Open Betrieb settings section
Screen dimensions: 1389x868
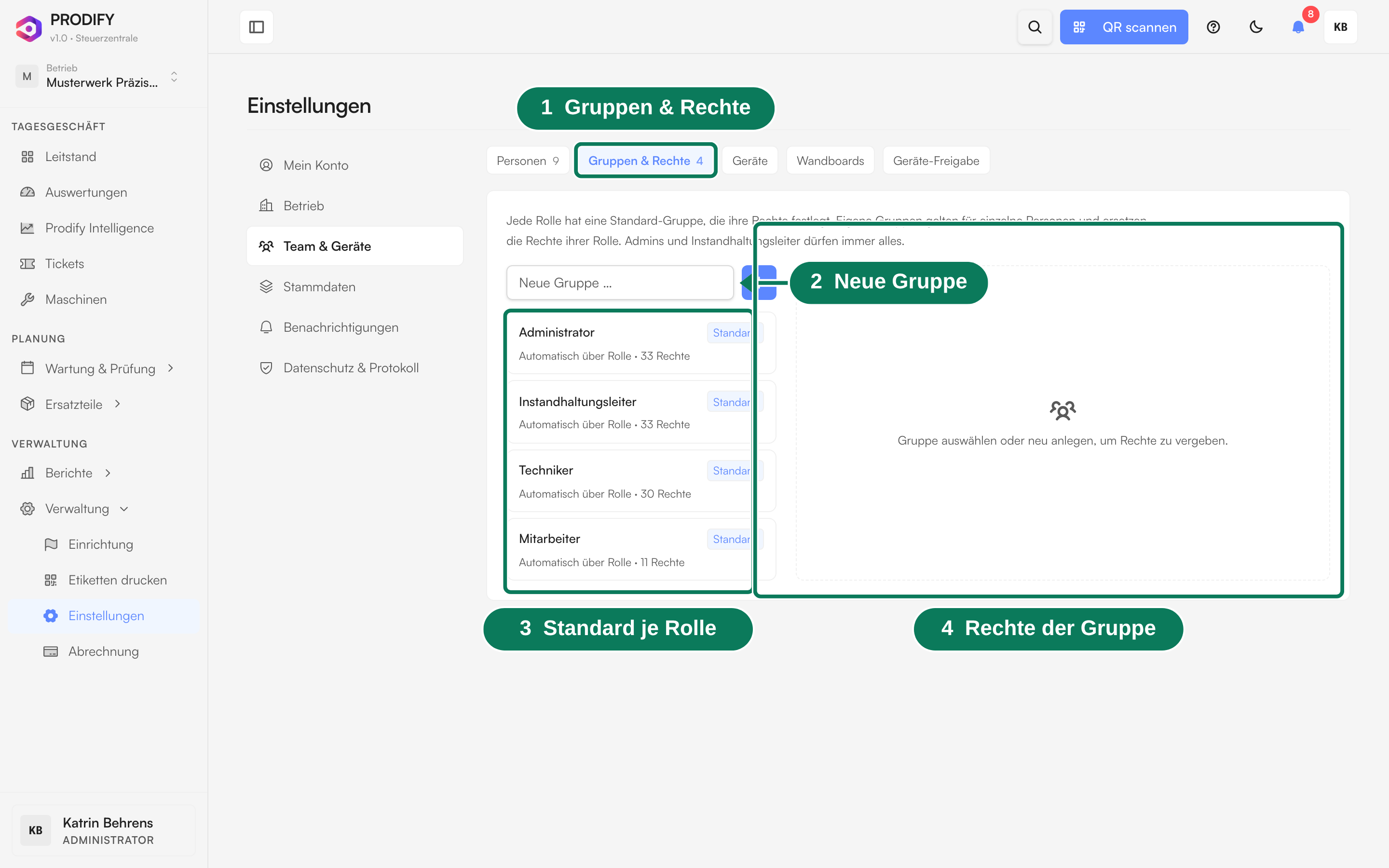click(354, 205)
